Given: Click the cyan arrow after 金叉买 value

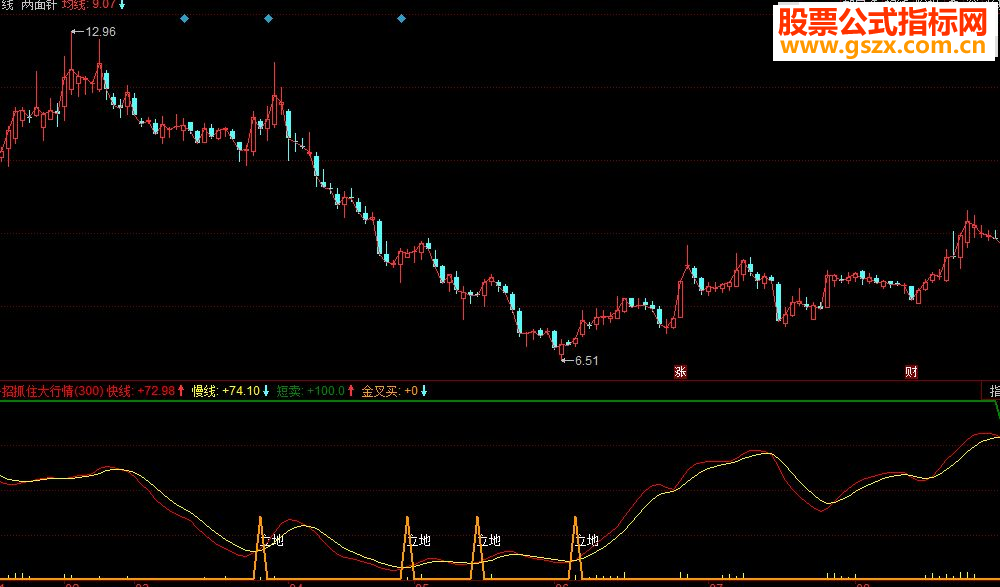Looking at the screenshot, I should (x=424, y=391).
